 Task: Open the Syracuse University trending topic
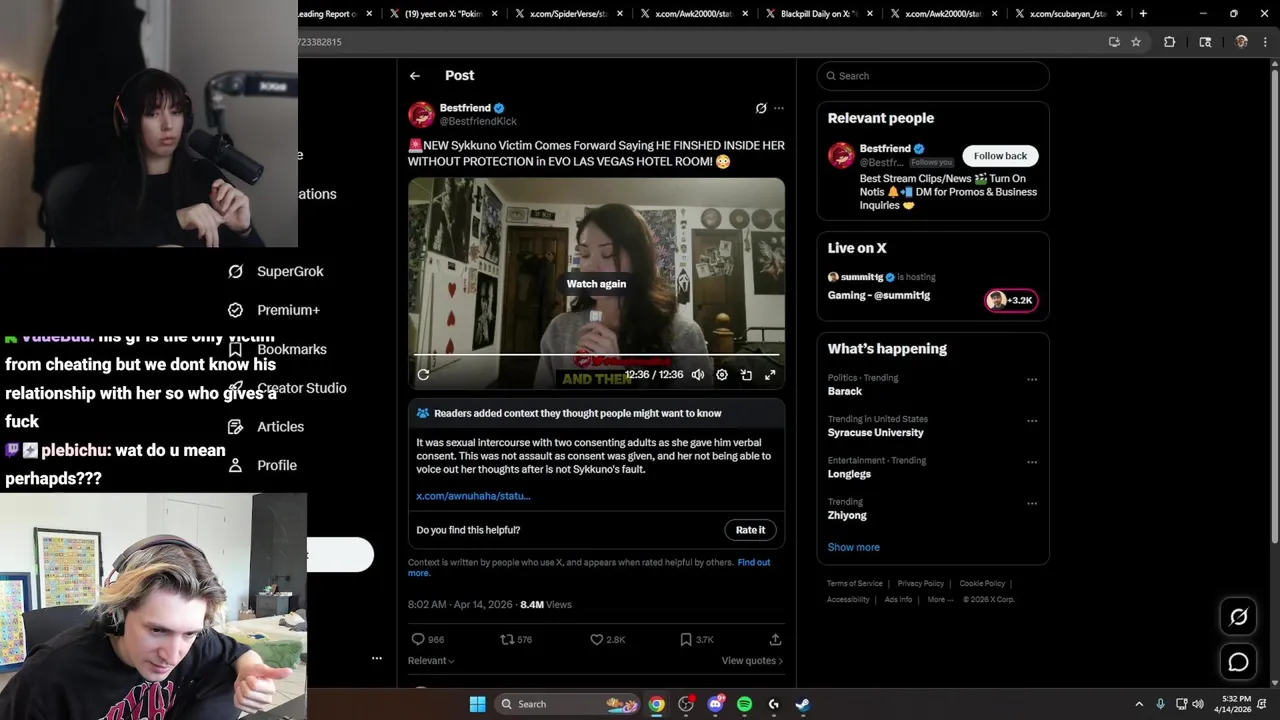point(876,433)
